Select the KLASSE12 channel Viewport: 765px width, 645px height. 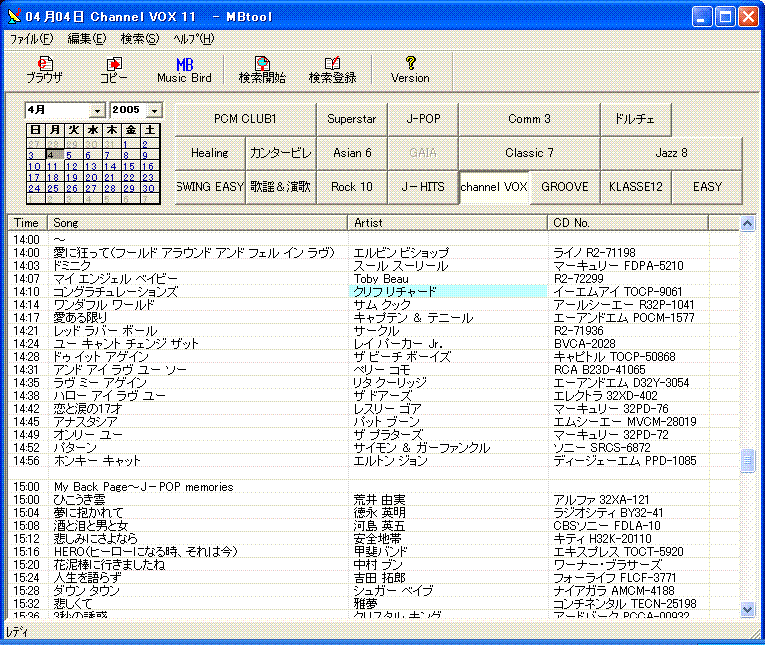[636, 187]
